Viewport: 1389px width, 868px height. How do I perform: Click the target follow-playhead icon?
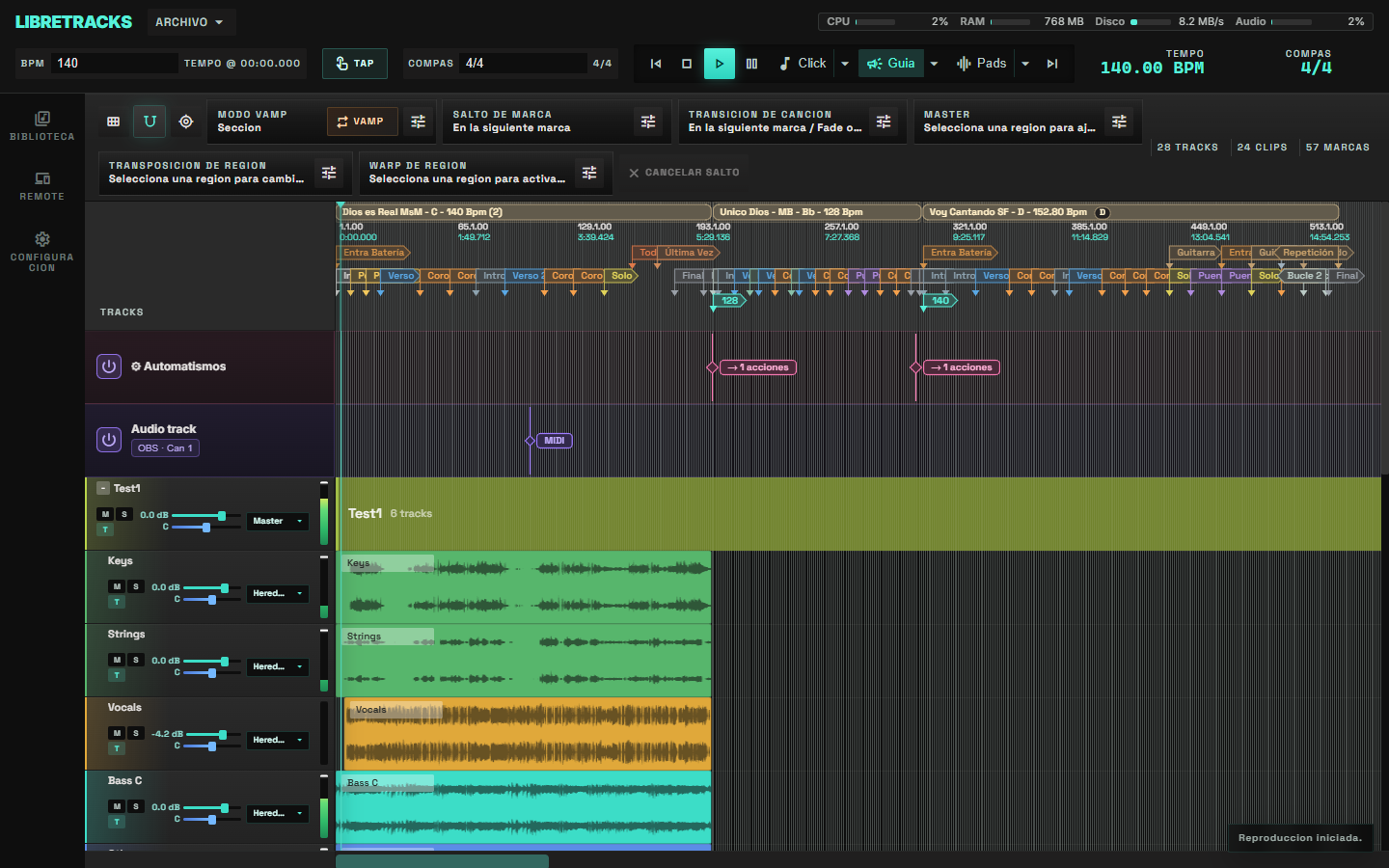point(186,122)
